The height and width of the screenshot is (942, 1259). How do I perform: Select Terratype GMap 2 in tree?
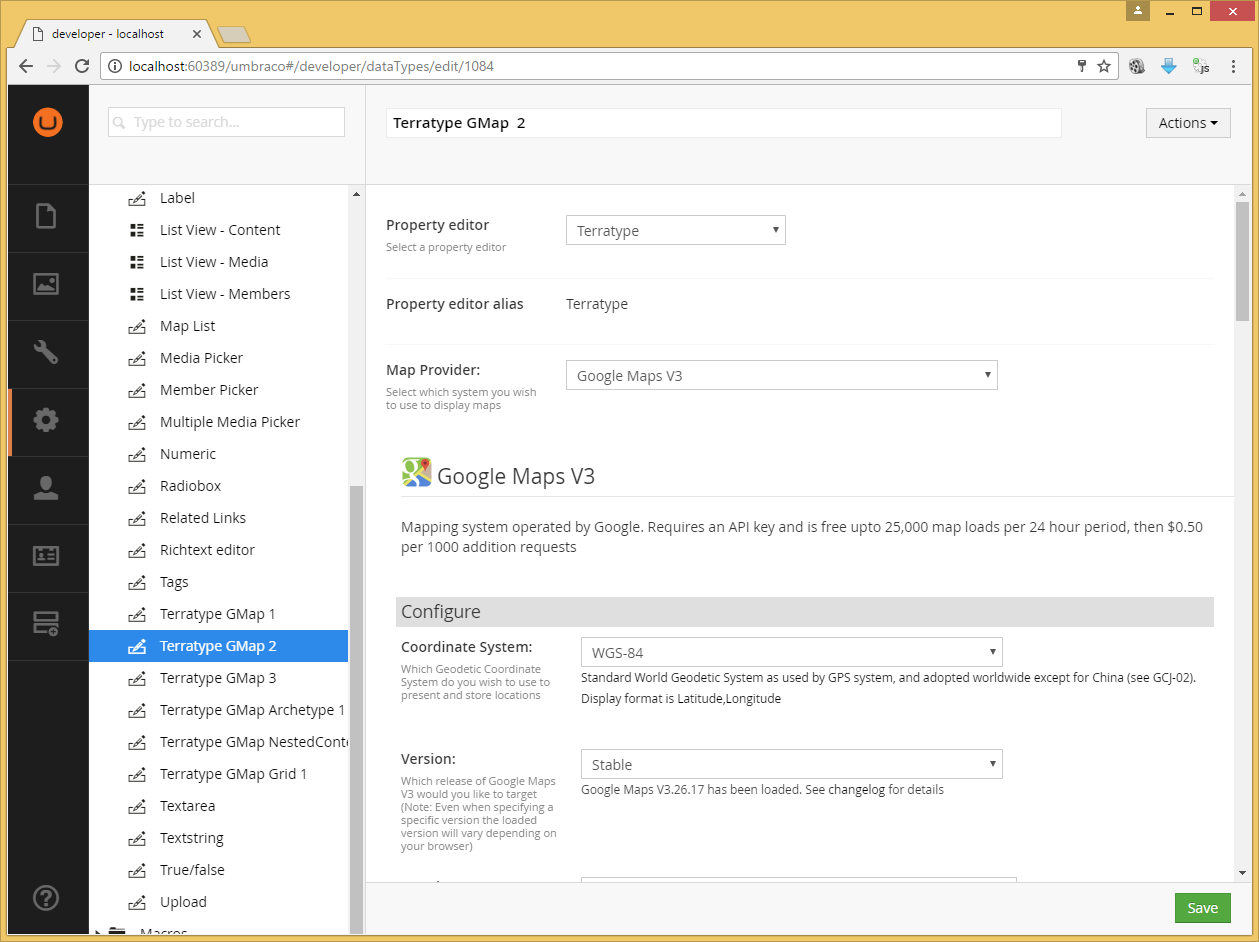[218, 646]
